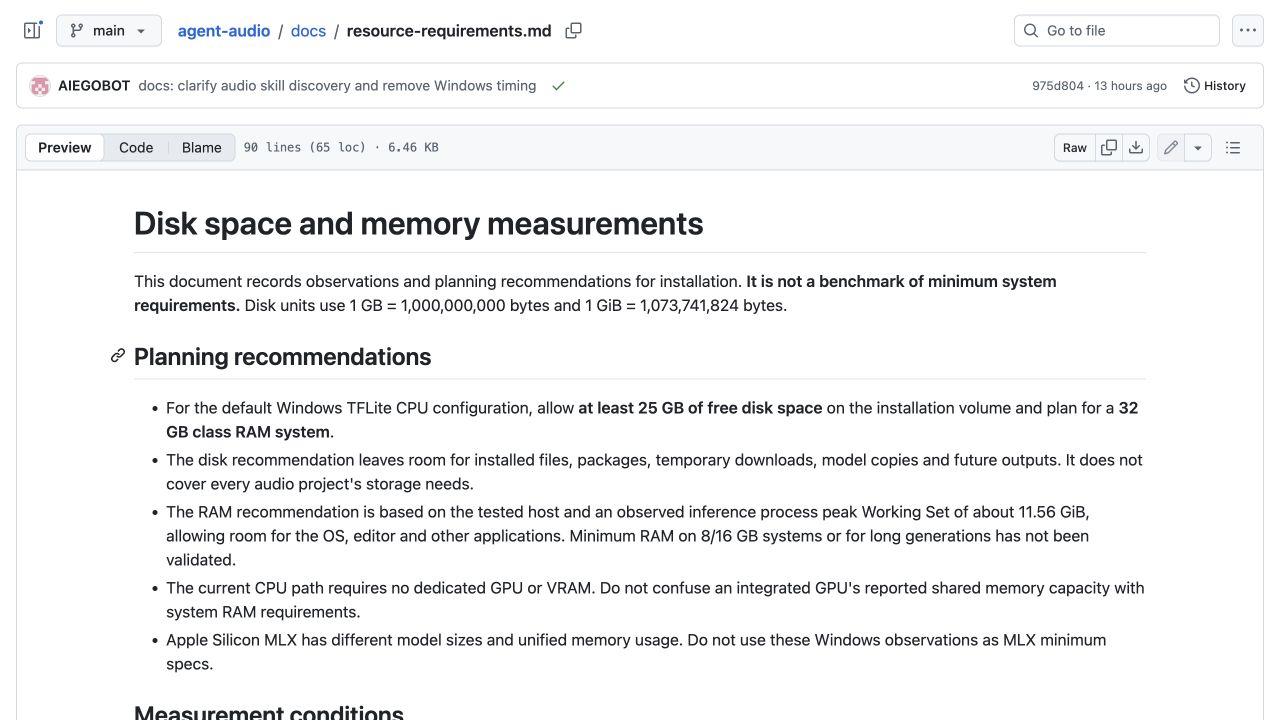View the file History
Image resolution: width=1280 pixels, height=720 pixels.
(x=1215, y=86)
